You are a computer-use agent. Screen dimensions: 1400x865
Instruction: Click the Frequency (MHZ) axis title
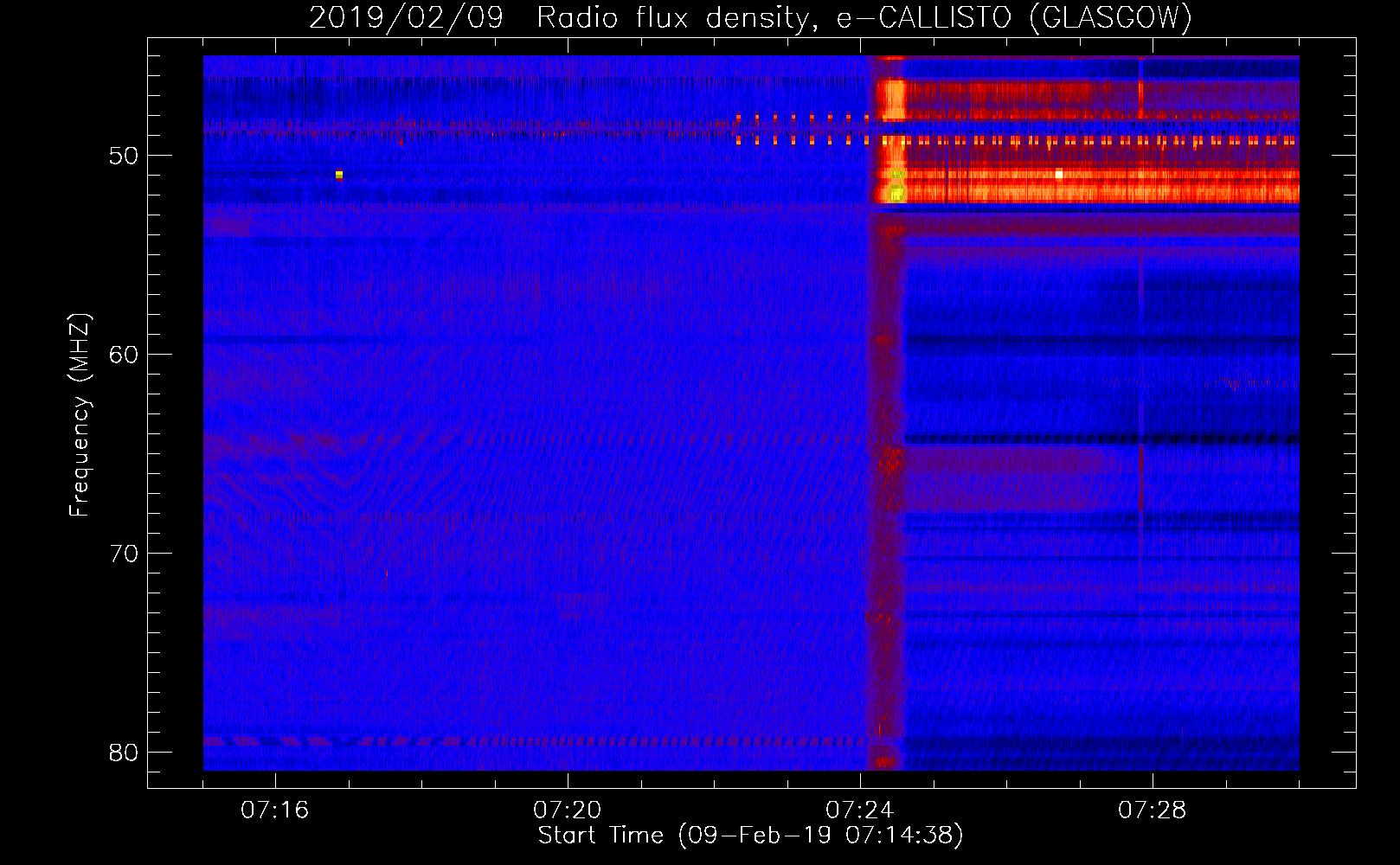(80, 415)
